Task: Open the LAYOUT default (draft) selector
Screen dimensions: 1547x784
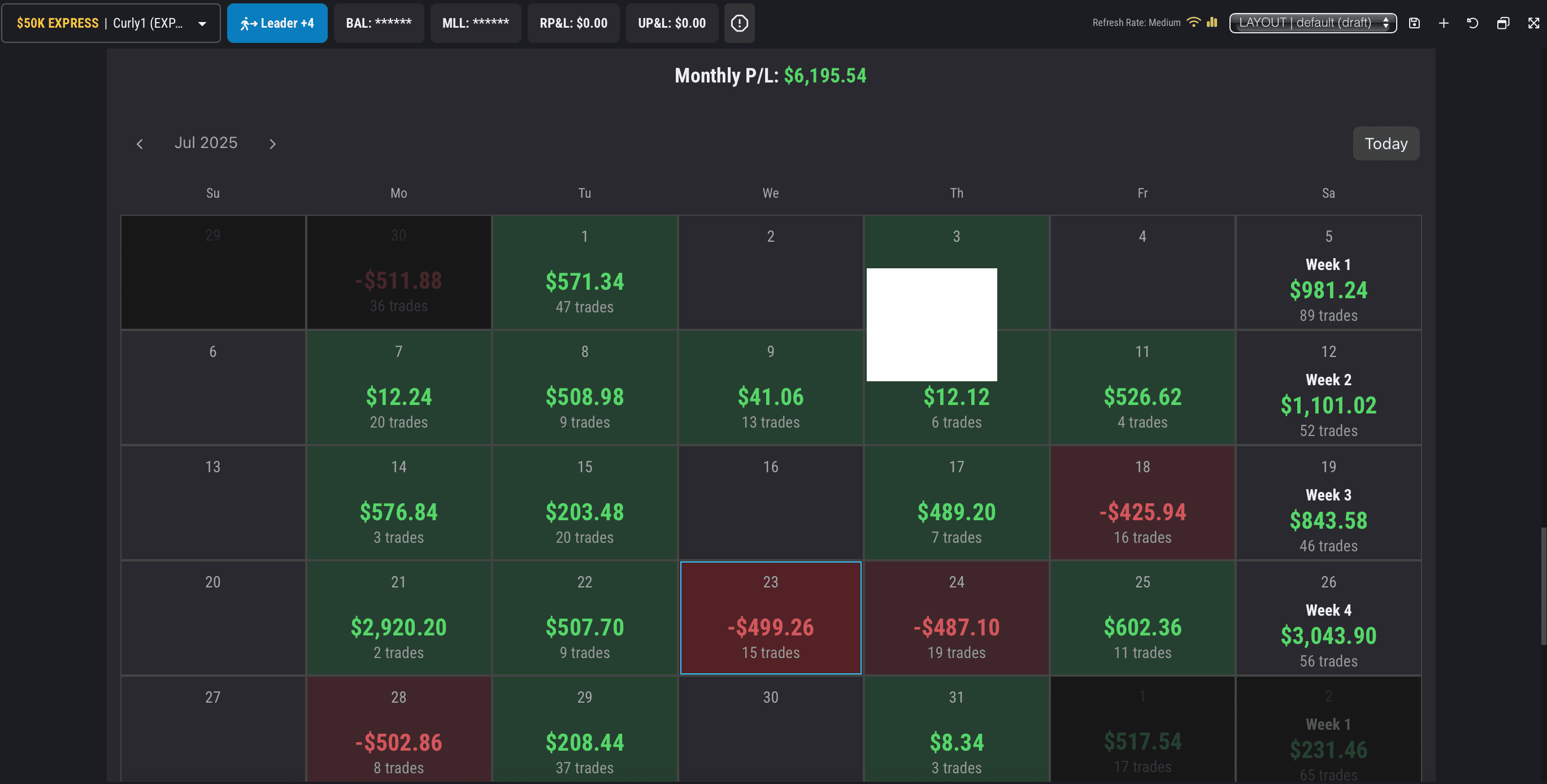Action: tap(1313, 23)
